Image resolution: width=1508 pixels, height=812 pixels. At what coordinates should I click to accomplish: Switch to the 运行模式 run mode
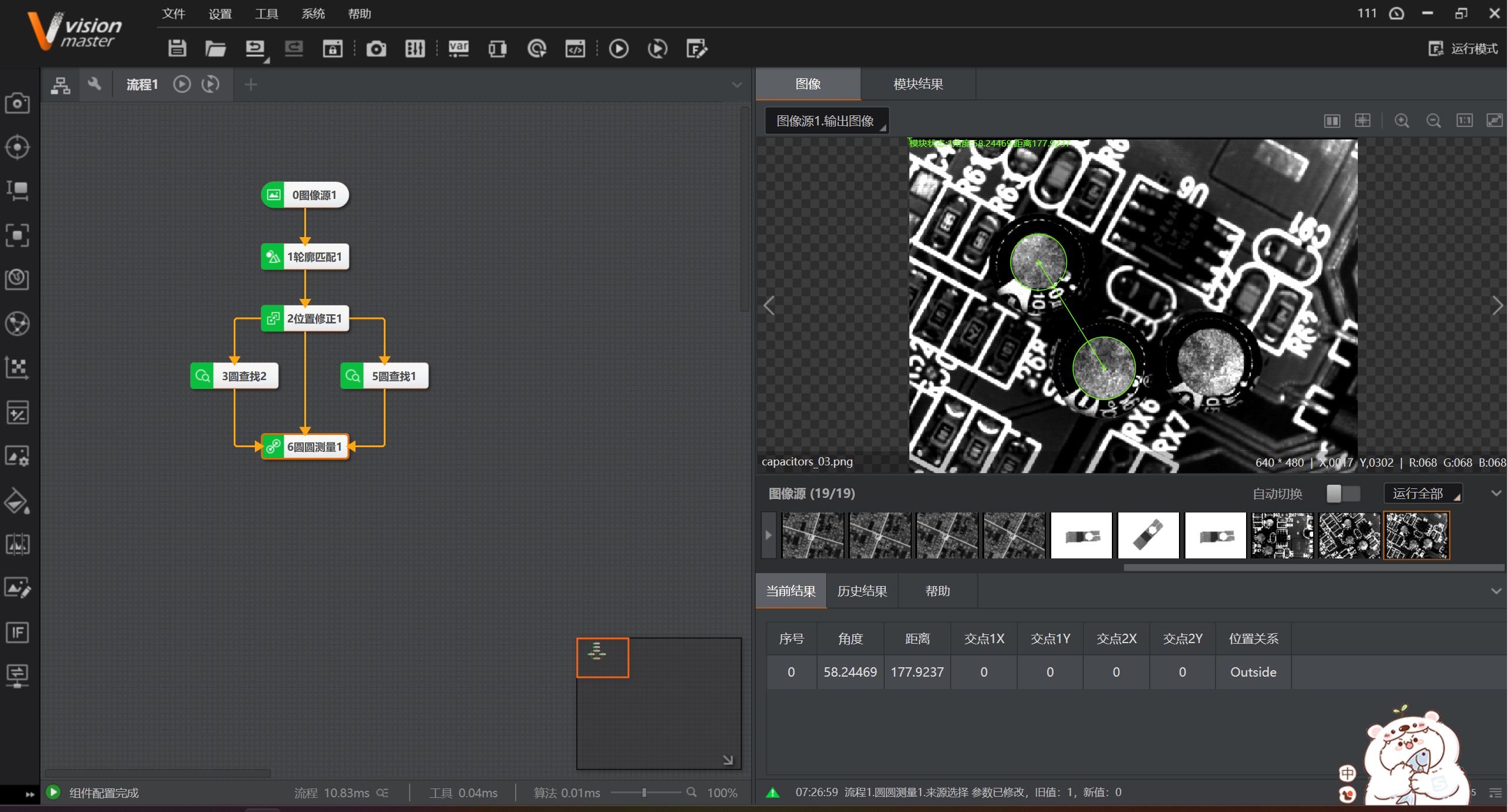click(1464, 48)
